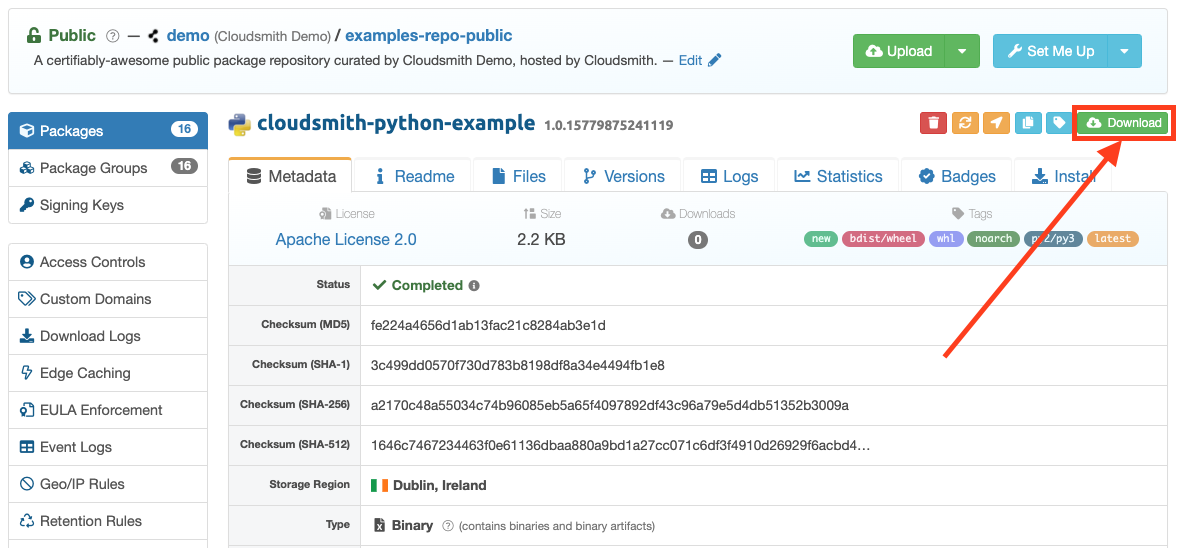Image resolution: width=1181 pixels, height=548 pixels.
Task: Click the cloudsmith-python-example package title
Action: point(396,123)
